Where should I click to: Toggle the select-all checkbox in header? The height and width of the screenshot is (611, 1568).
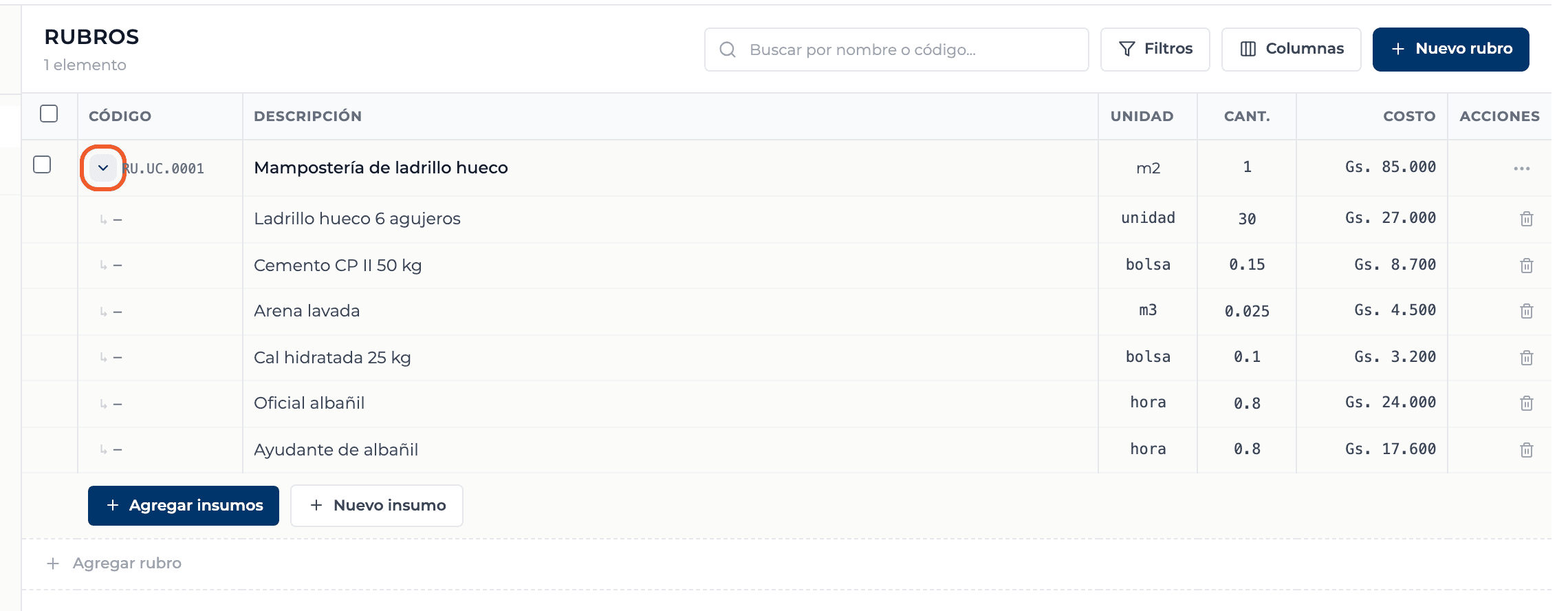click(49, 114)
